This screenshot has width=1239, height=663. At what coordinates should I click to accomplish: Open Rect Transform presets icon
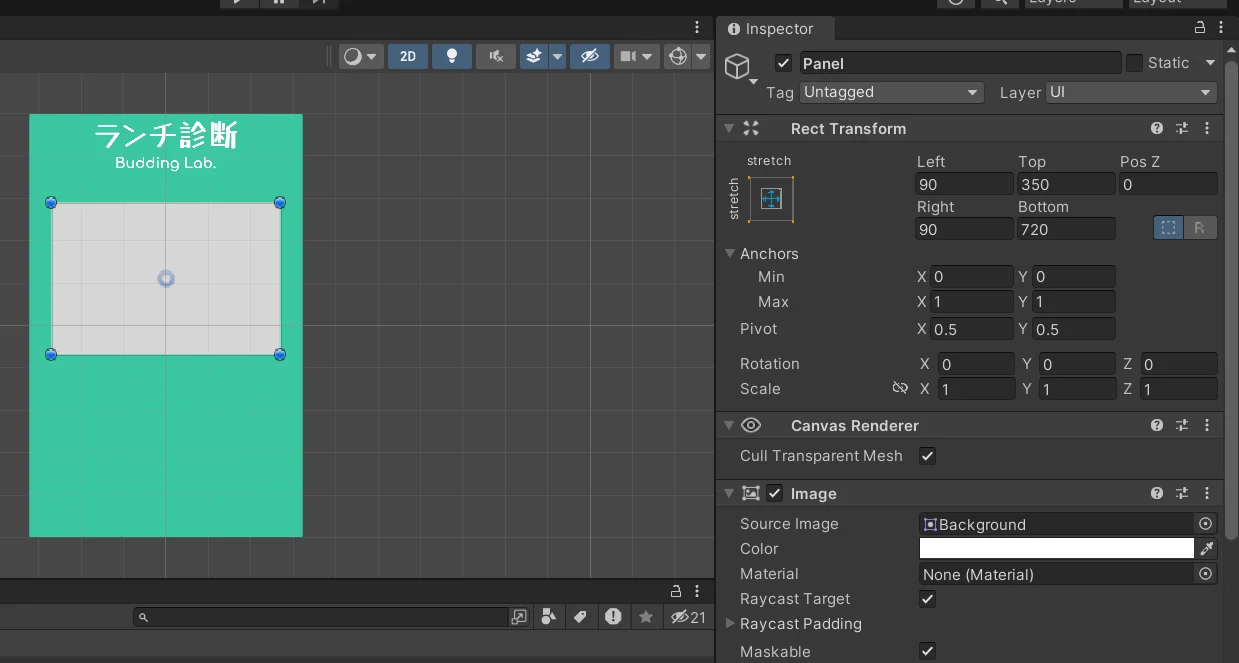pos(1182,128)
